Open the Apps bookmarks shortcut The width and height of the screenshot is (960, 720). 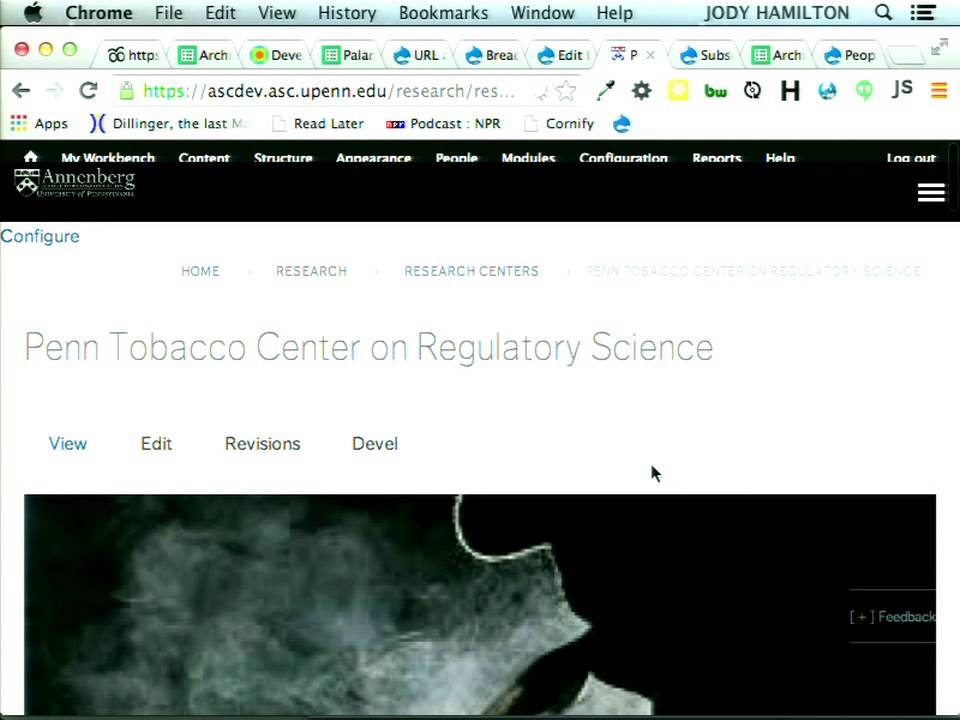point(39,124)
